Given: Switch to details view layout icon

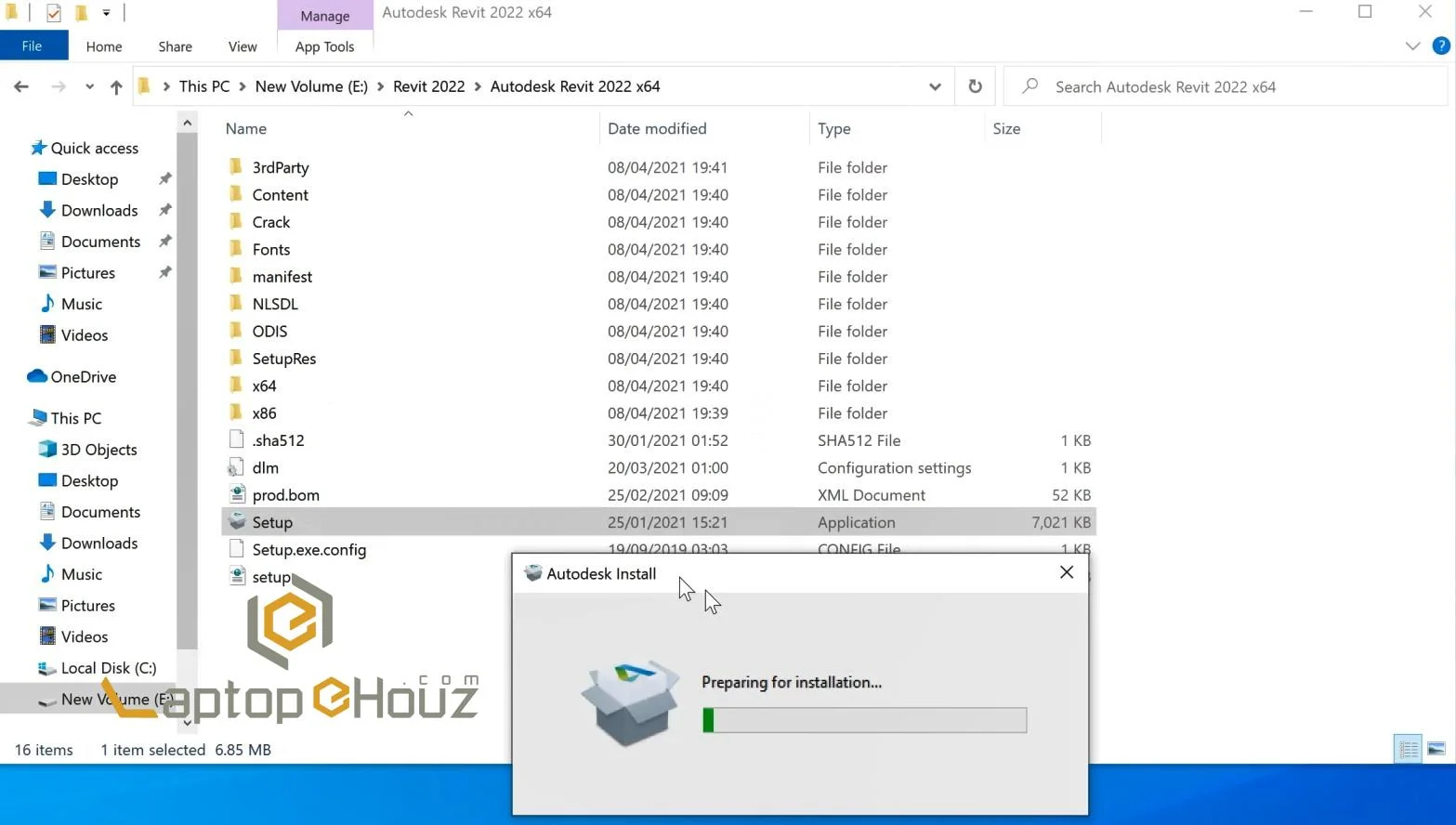Looking at the screenshot, I should tap(1409, 749).
